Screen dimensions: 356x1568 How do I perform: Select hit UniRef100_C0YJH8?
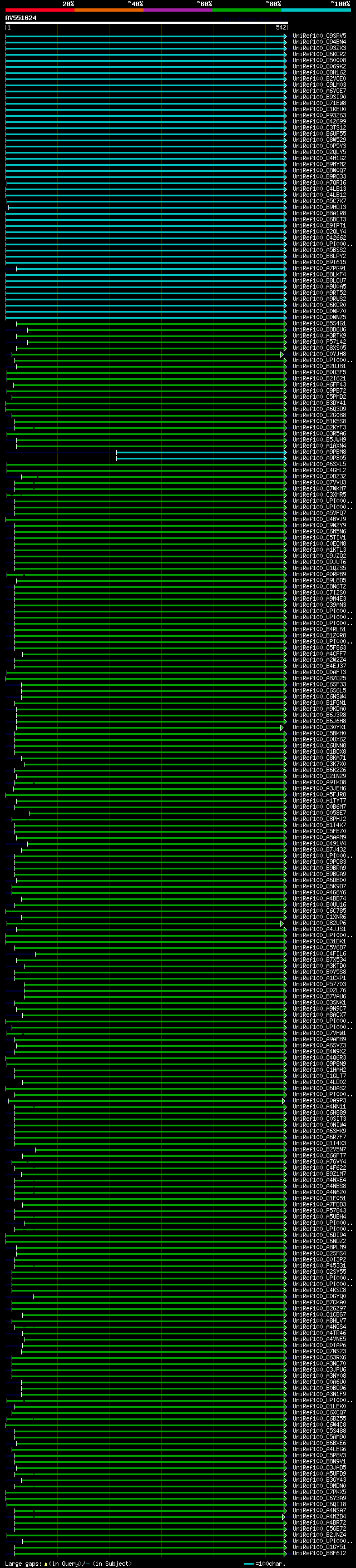319,354
